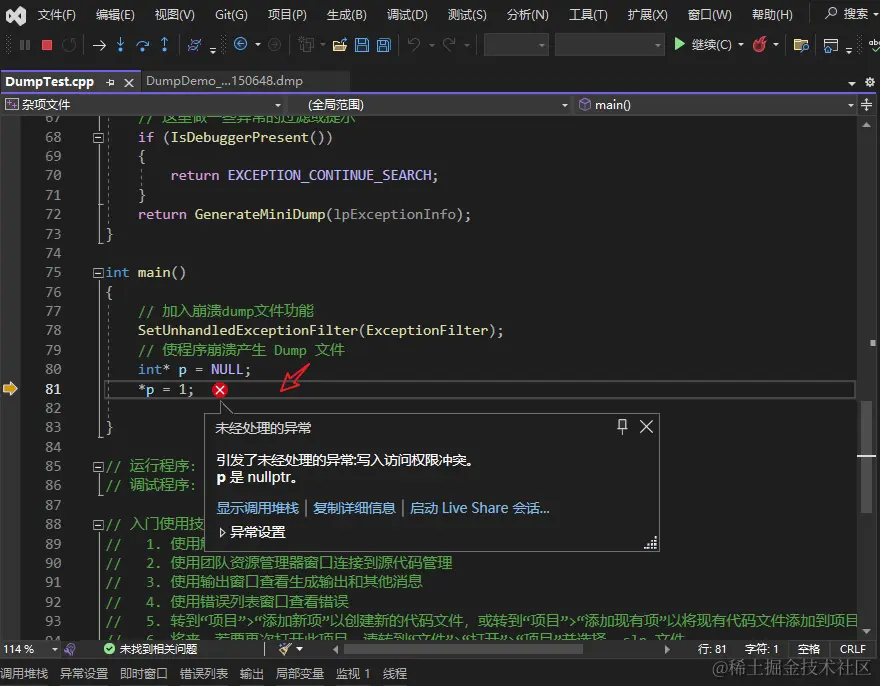This screenshot has height=686, width=880.
Task: Click the 复制详细信息 link
Action: point(354,508)
